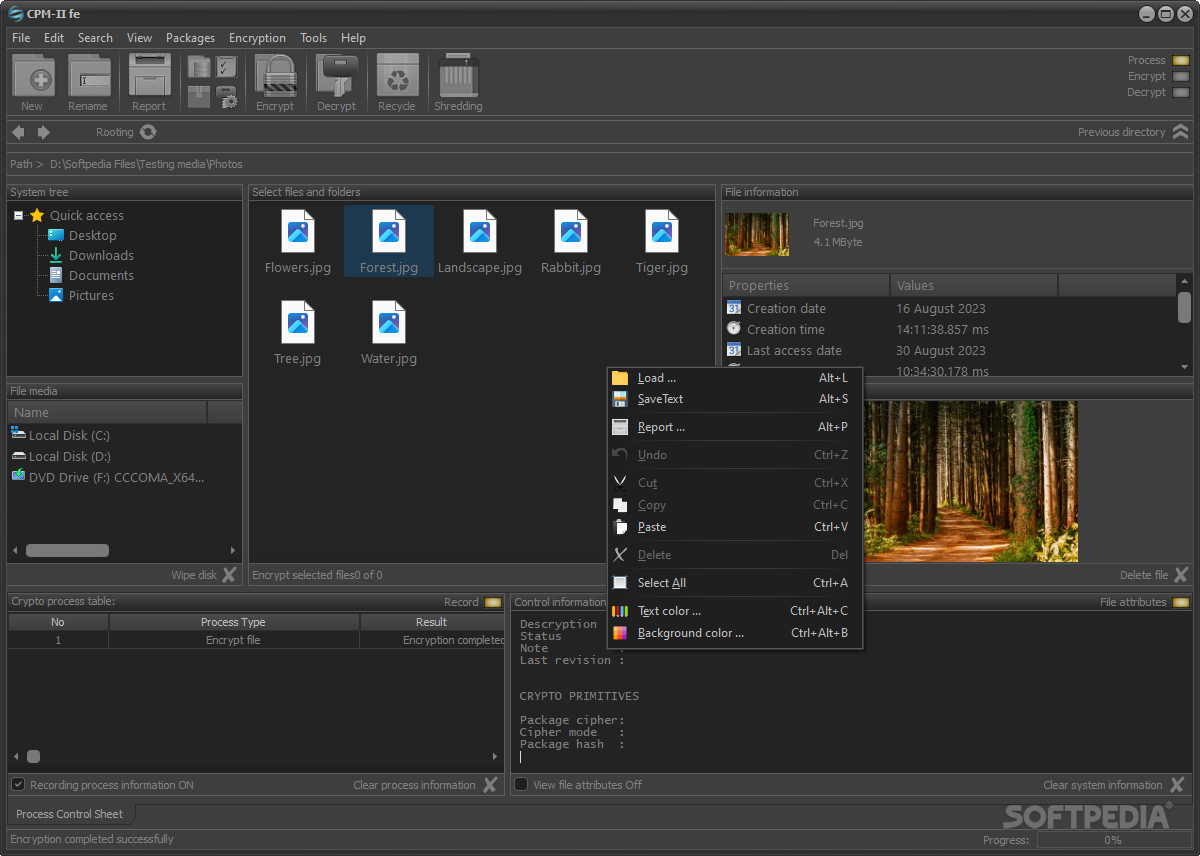This screenshot has width=1200, height=856.
Task: Click the database folder toolbar icon
Action: pos(199,67)
